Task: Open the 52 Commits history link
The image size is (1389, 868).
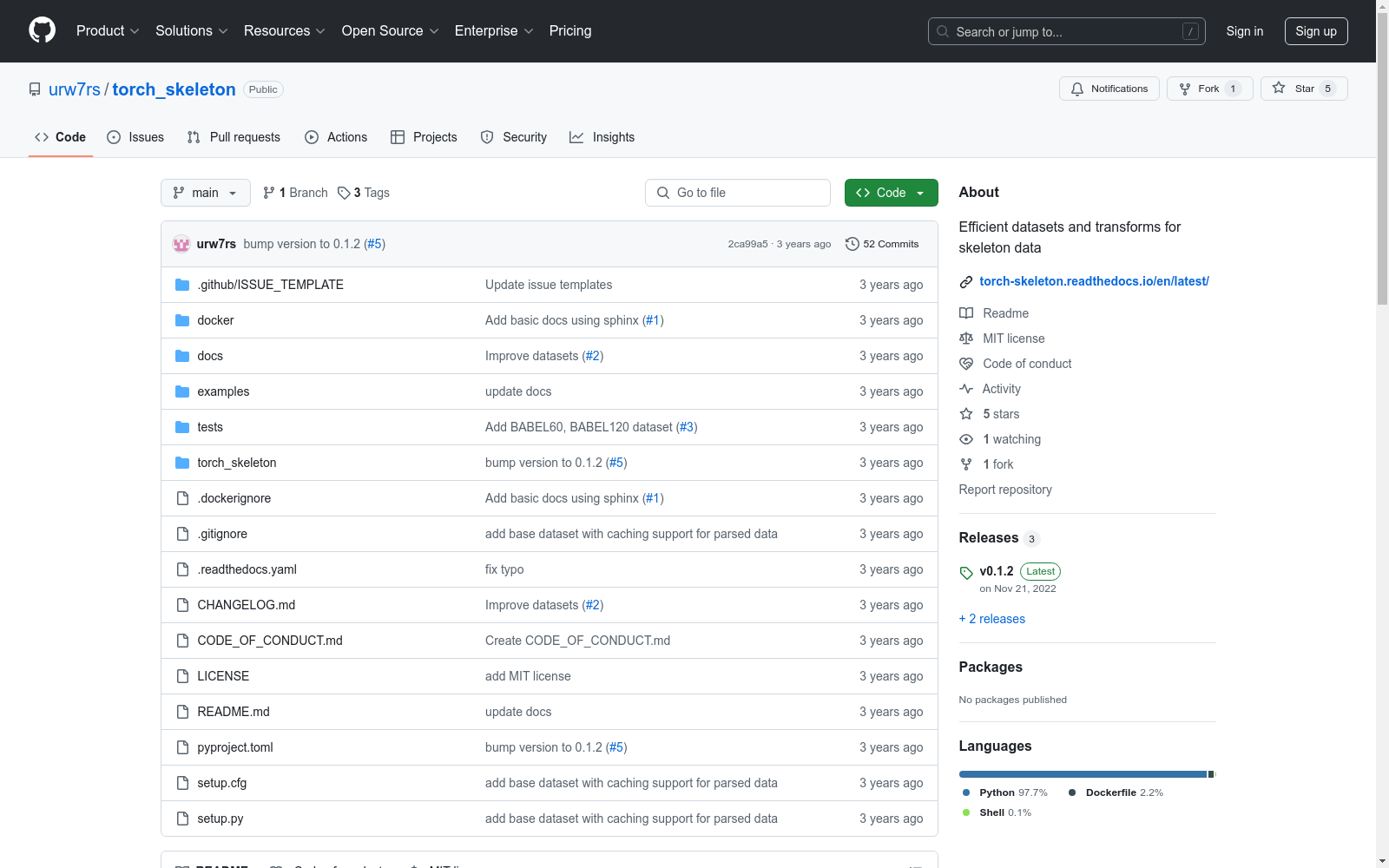Action: [x=882, y=244]
